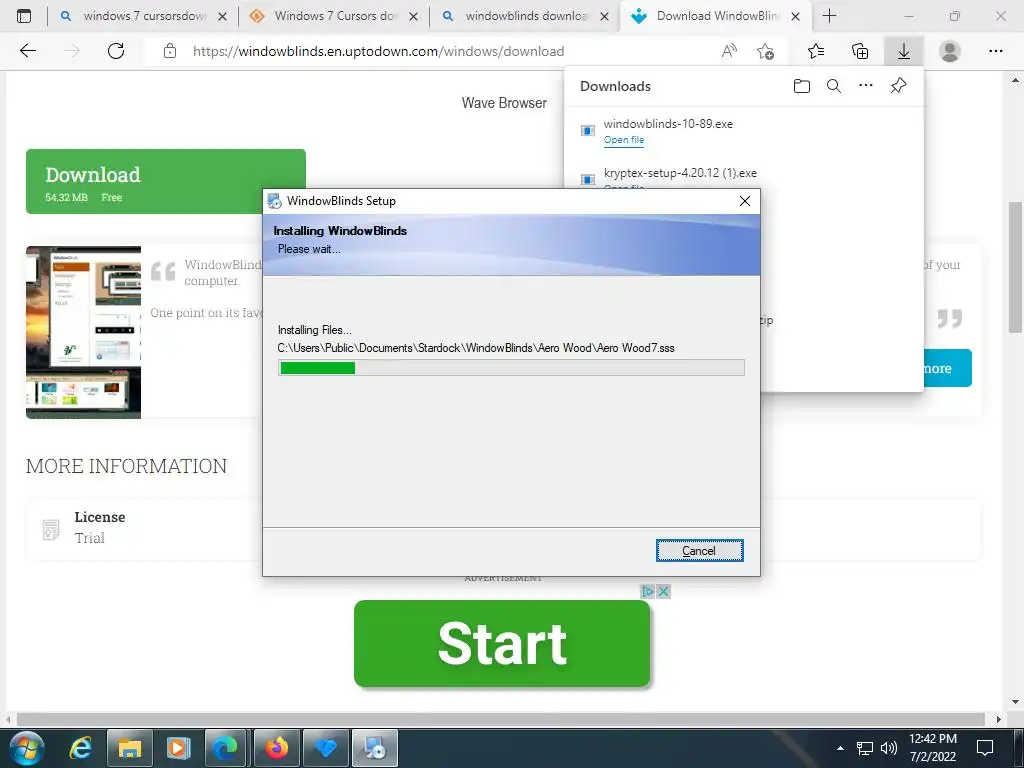Click the horizontal page scrollbar
The image size is (1024, 768).
pos(500,719)
